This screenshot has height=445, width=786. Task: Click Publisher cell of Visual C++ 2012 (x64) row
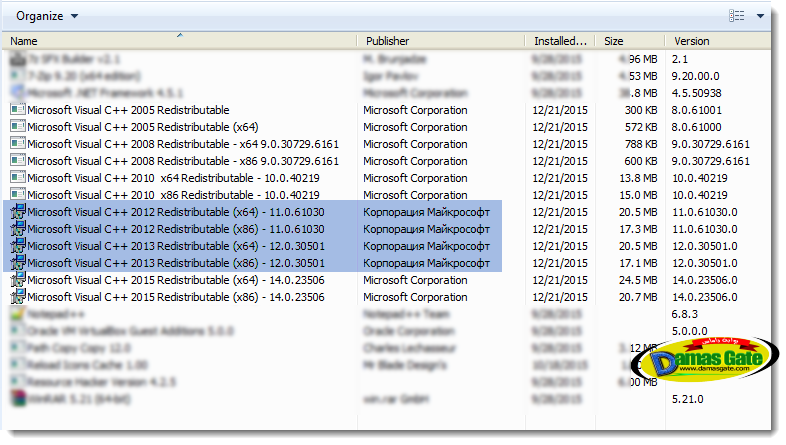(426, 212)
